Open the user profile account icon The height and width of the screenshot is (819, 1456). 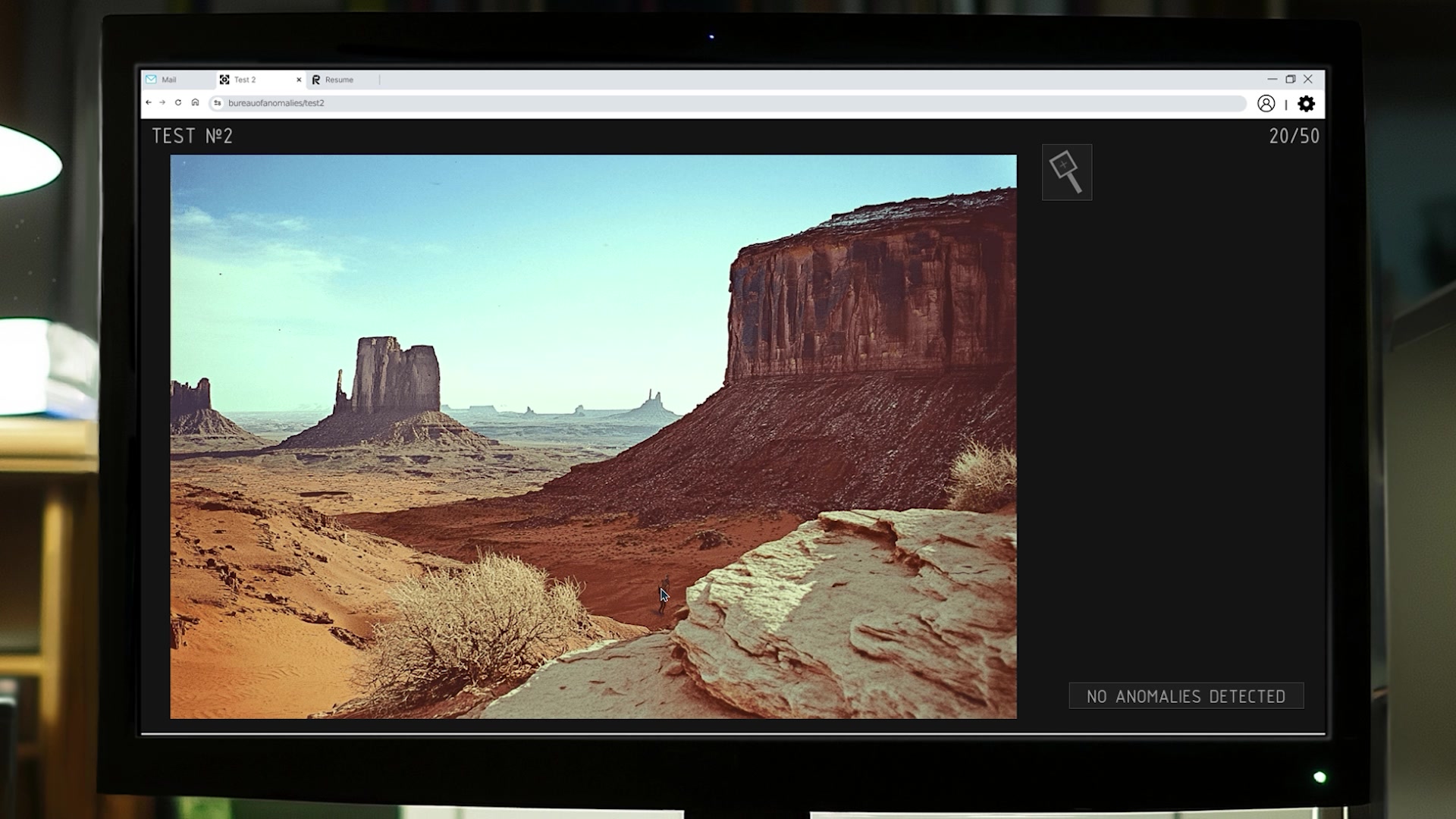tap(1266, 104)
